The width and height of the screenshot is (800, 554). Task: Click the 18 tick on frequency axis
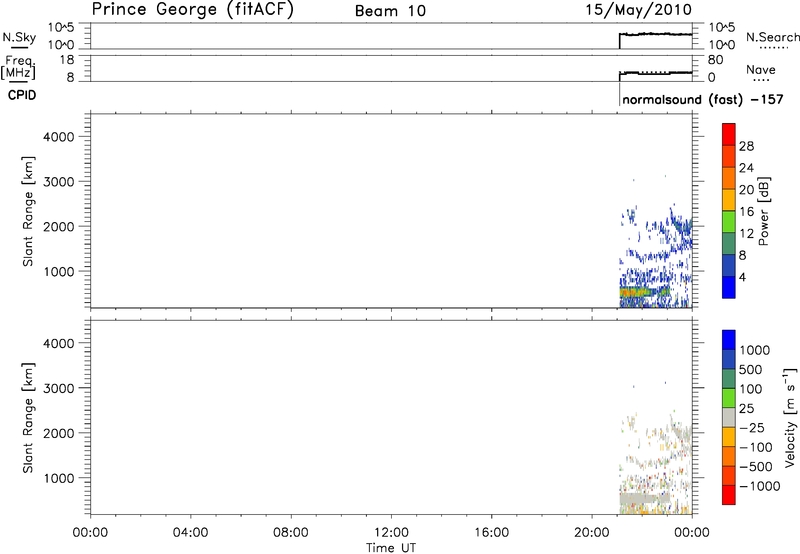pyautogui.click(x=67, y=60)
